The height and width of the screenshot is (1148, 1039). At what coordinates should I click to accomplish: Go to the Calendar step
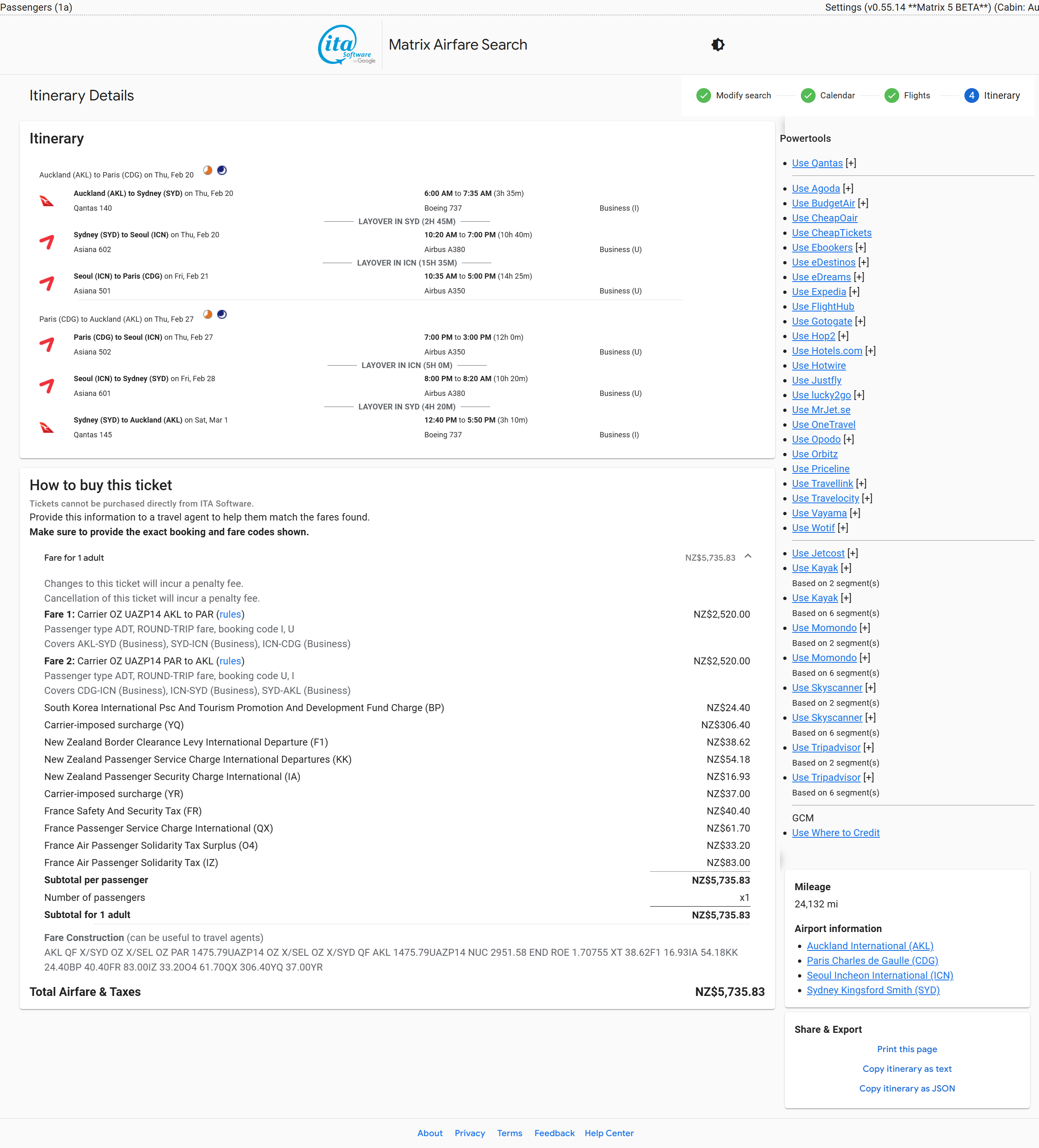point(837,95)
